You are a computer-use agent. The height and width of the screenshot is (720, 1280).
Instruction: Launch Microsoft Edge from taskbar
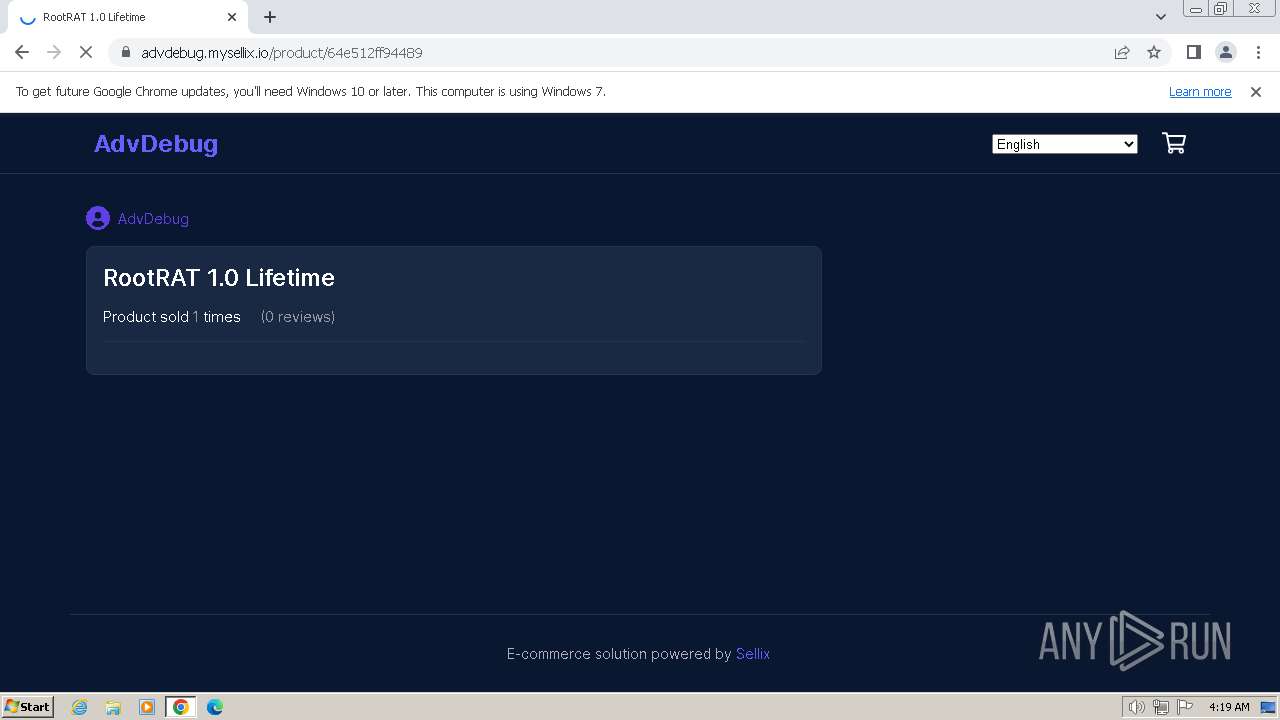pyautogui.click(x=215, y=707)
